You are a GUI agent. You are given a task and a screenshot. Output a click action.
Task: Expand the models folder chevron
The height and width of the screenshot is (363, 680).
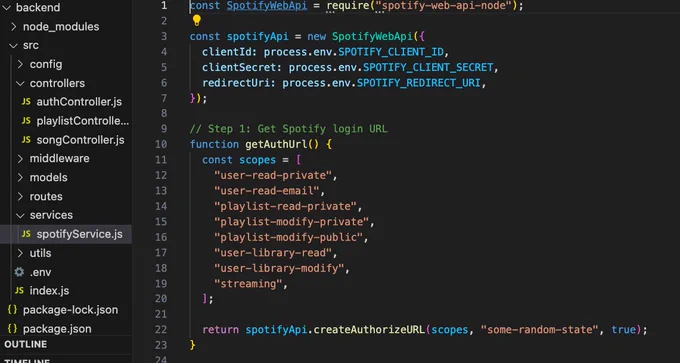tap(20, 177)
